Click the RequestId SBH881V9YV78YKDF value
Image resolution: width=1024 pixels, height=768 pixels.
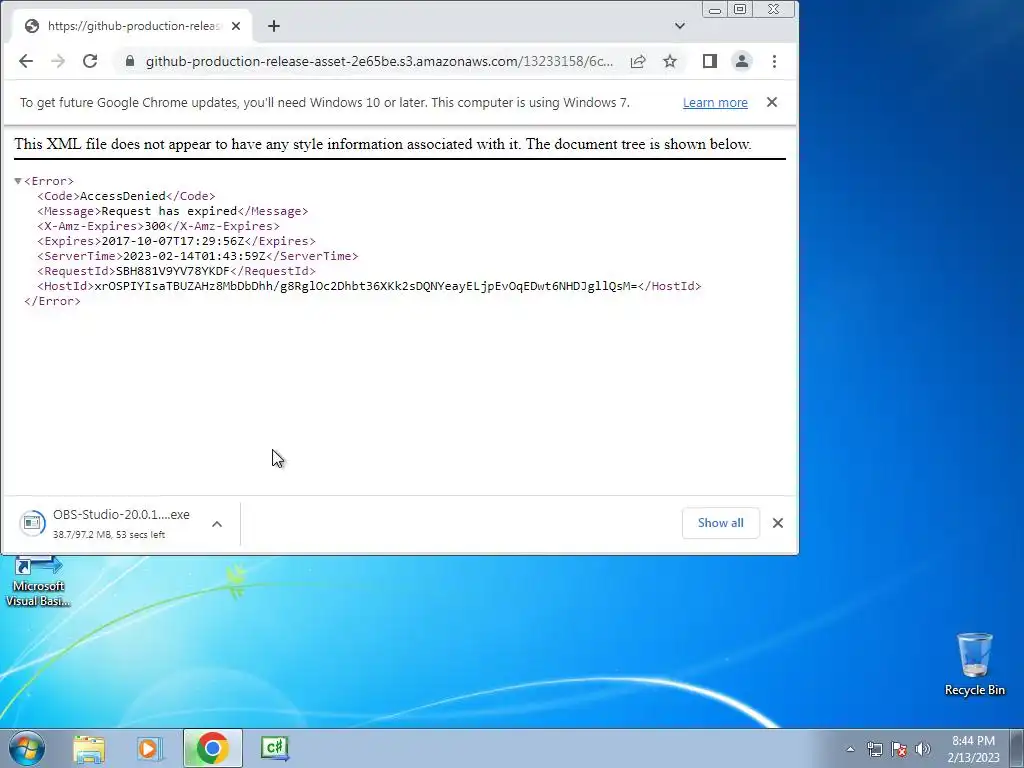point(173,271)
